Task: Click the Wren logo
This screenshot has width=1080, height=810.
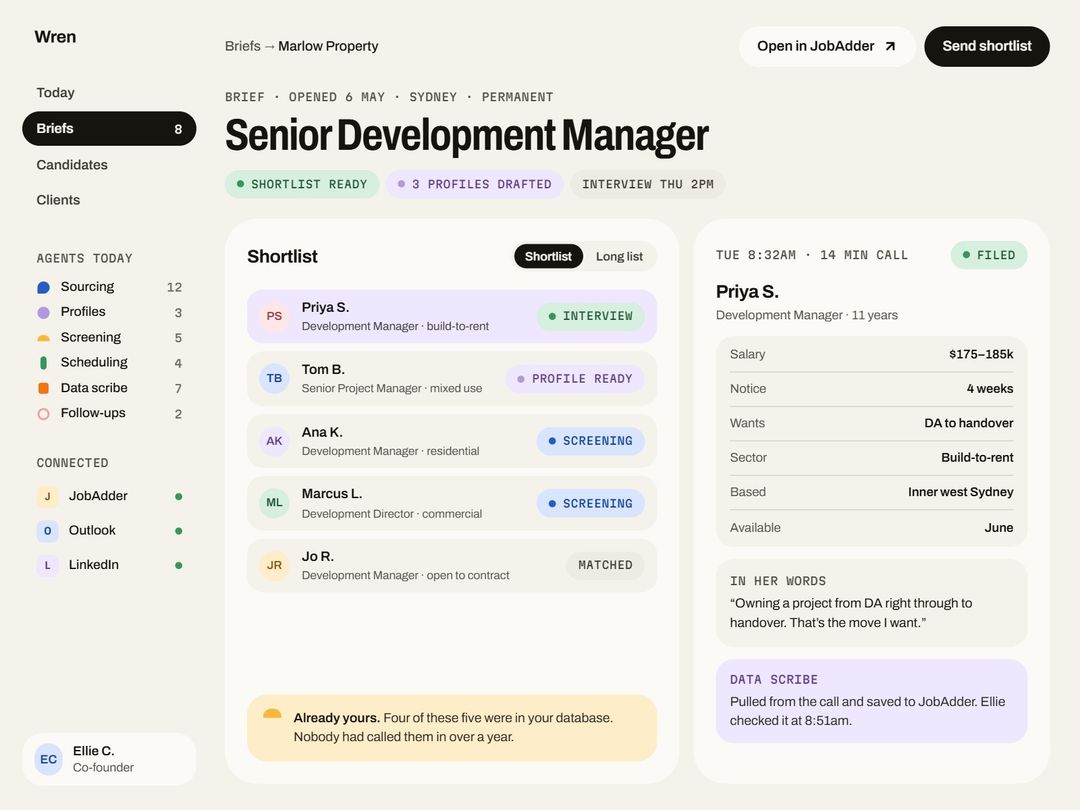Action: 55,37
